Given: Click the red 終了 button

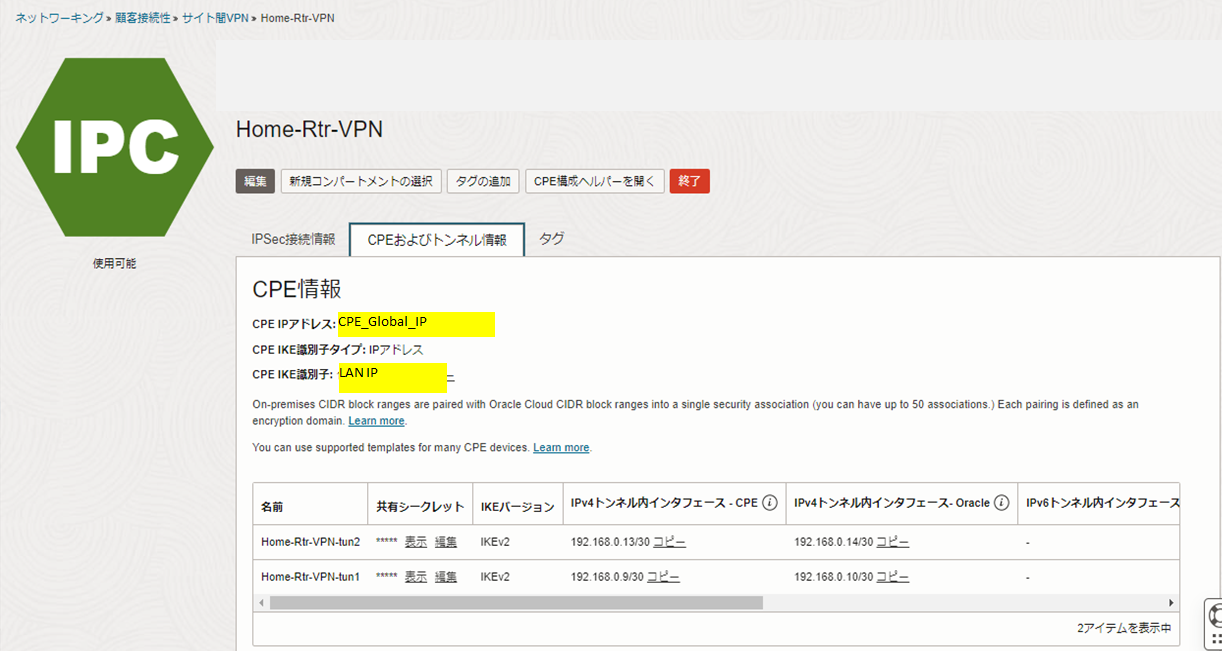Looking at the screenshot, I should tap(689, 181).
